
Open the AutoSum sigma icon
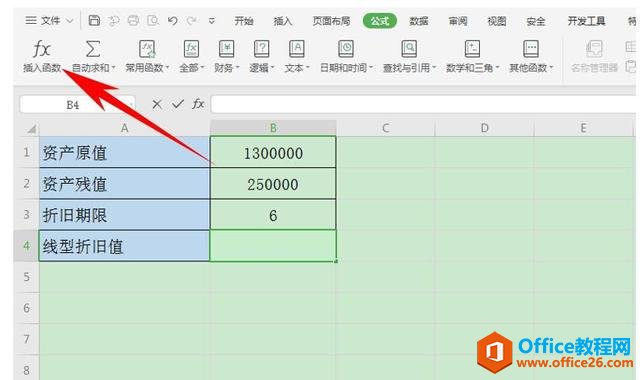[x=92, y=49]
